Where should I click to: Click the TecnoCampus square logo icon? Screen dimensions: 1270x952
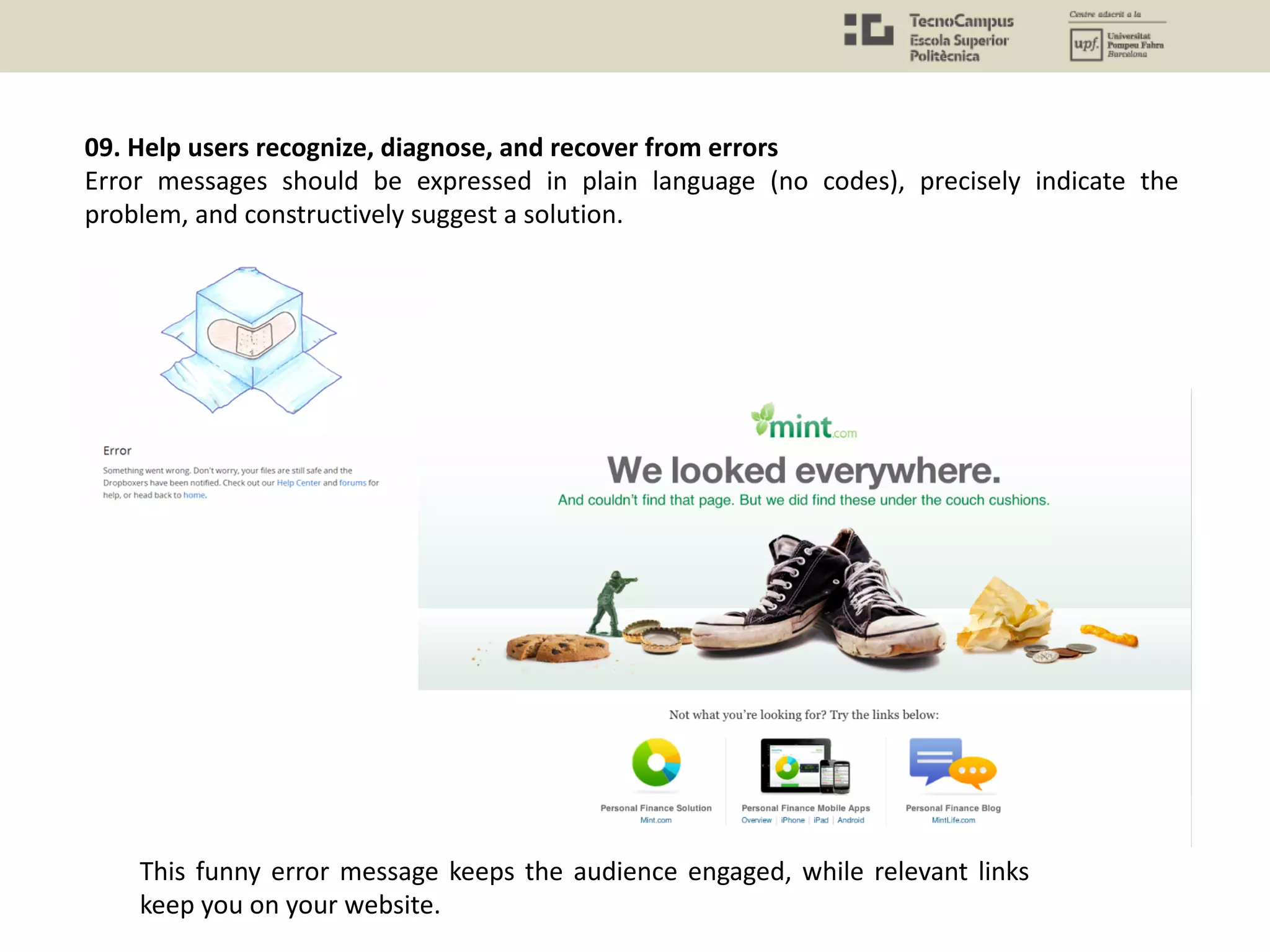point(868,30)
